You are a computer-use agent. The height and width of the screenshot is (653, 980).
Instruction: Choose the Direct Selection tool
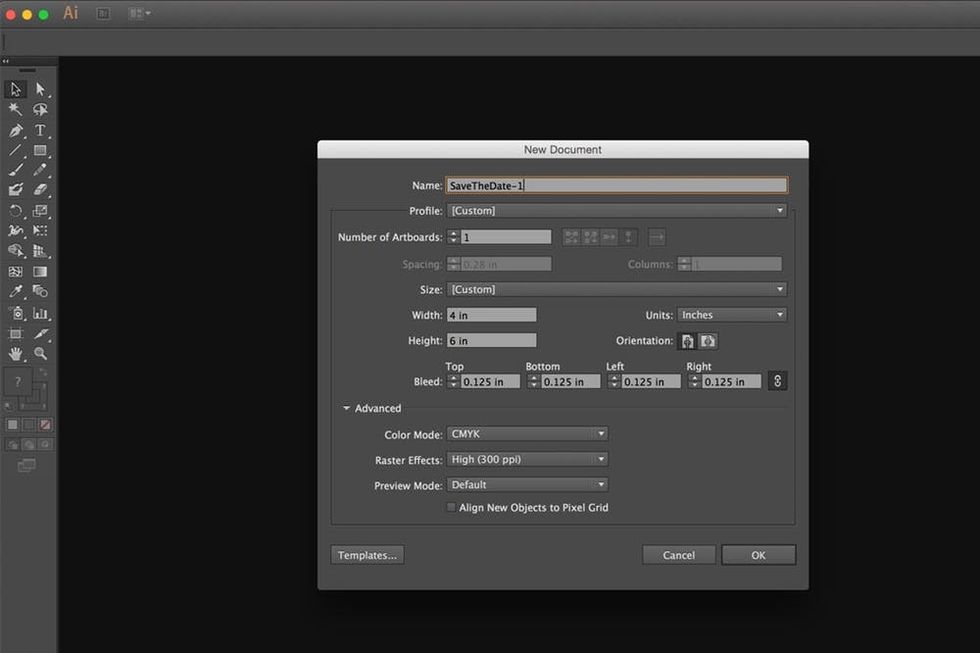40,89
